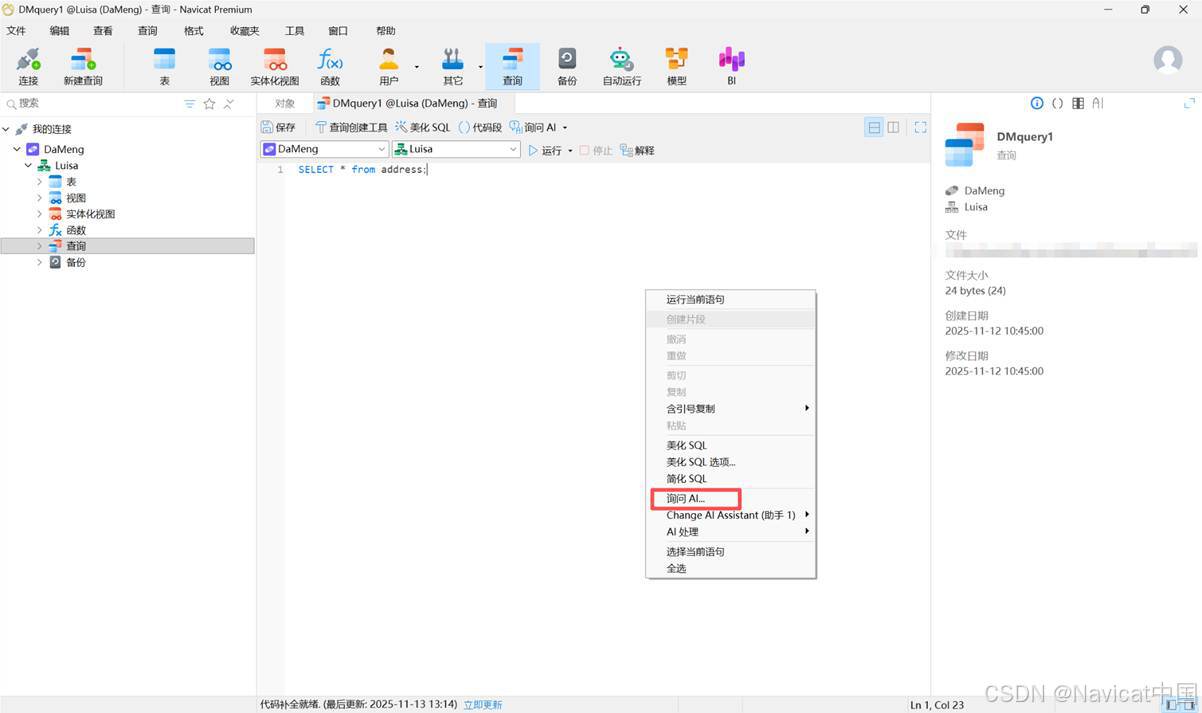Expand the Functions (函数) tree node
Screen dimensions: 1202x713
(39, 230)
